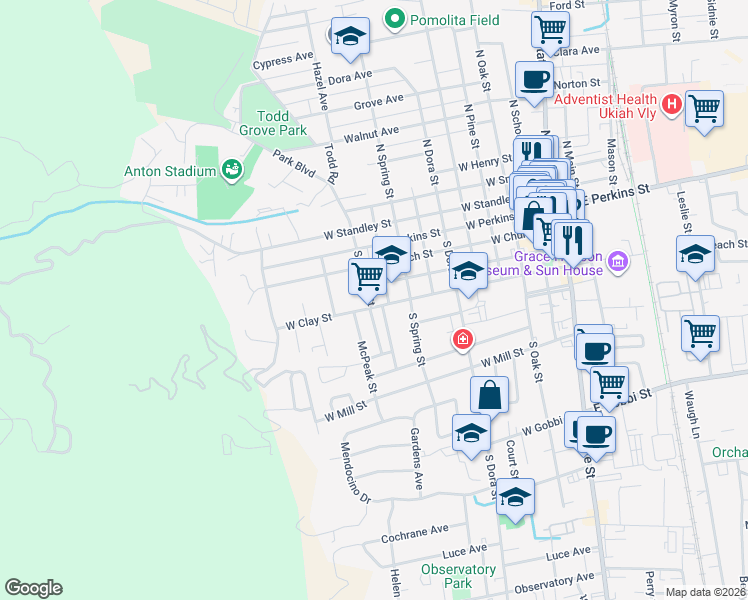Select the Cochrane Ave label
Image resolution: width=748 pixels, height=600 pixels.
pyautogui.click(x=415, y=533)
